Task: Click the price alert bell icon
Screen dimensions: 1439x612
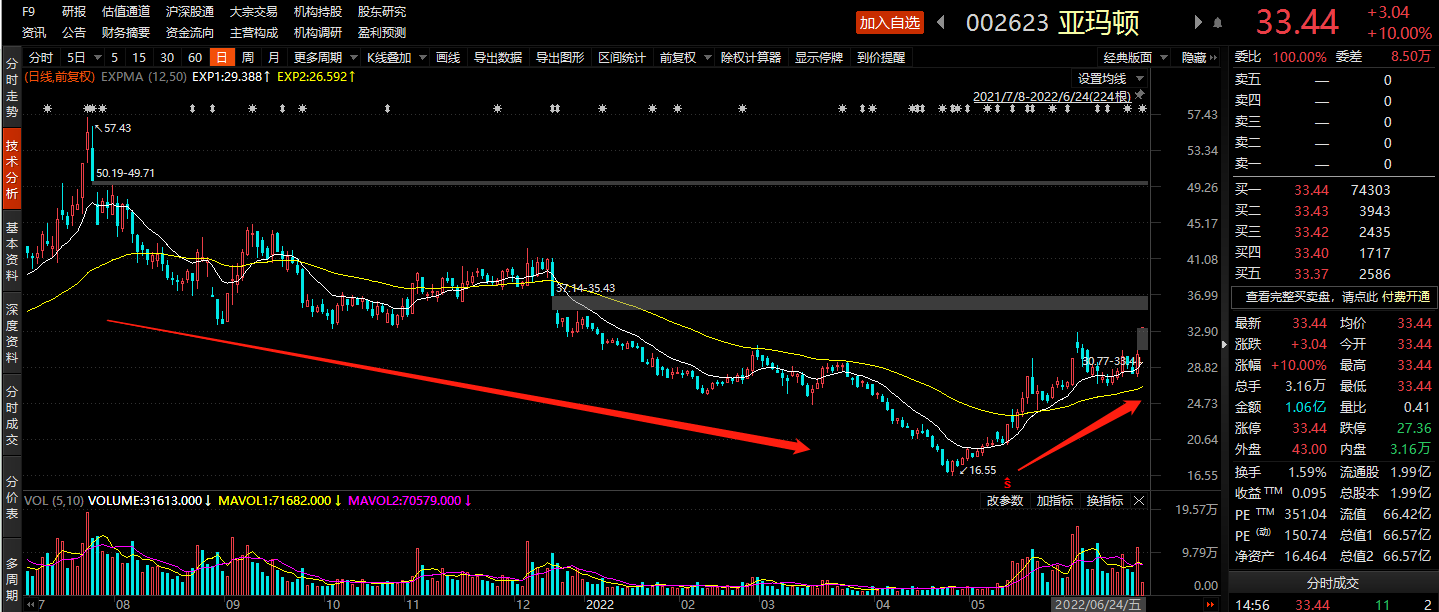Action: point(1217,22)
